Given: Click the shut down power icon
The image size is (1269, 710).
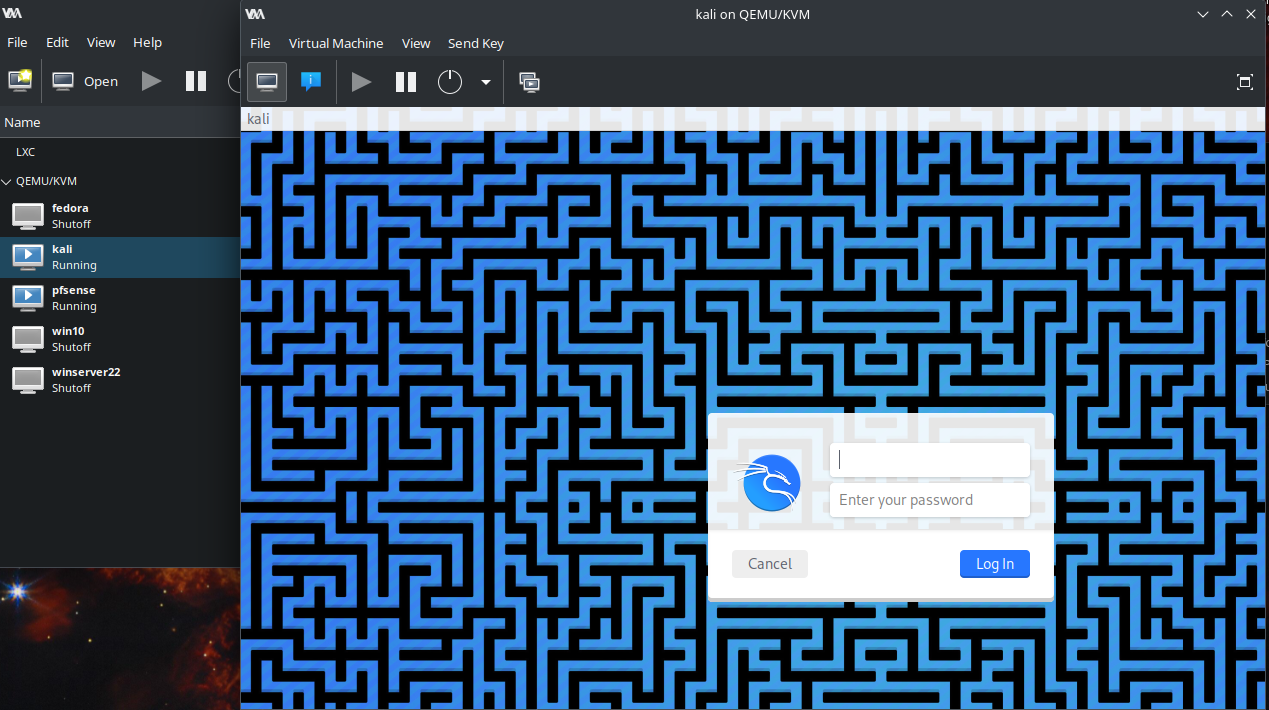Looking at the screenshot, I should [450, 82].
